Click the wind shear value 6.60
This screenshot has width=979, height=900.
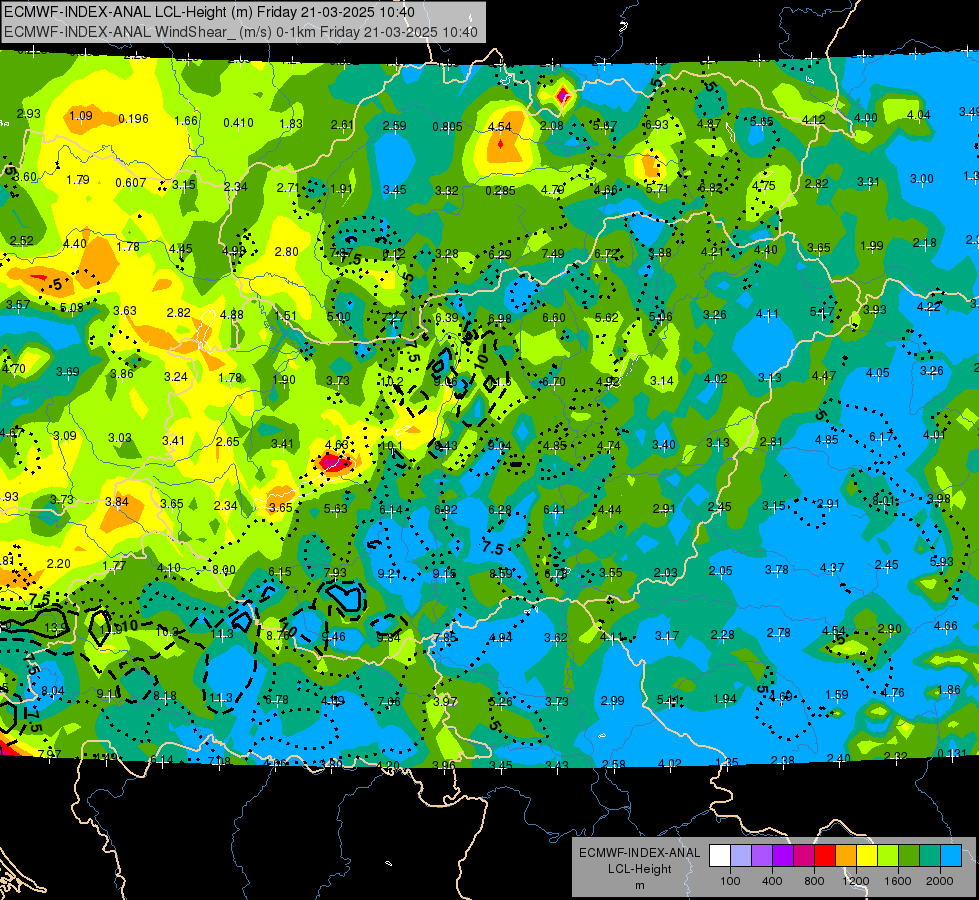[x=554, y=318]
